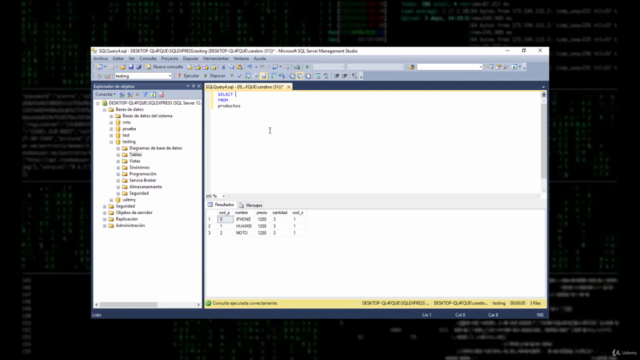Close the SQLQuery4.sql tab
Viewport: 640px width, 360px height.
pos(289,87)
